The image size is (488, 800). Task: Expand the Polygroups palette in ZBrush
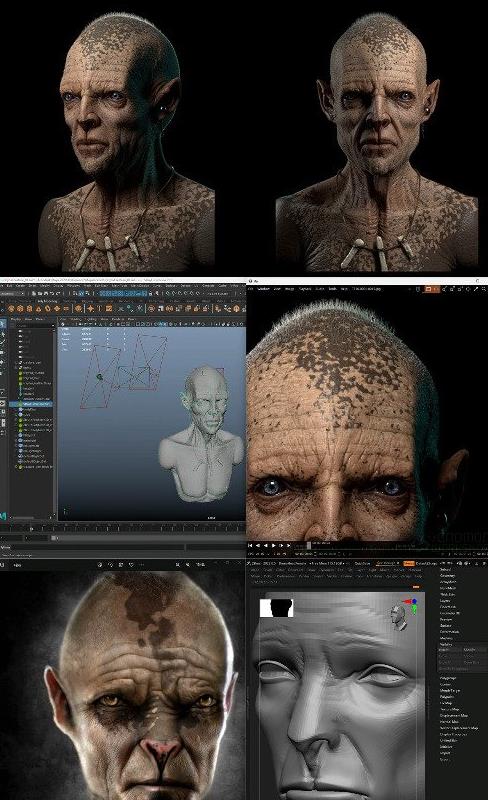pyautogui.click(x=448, y=678)
